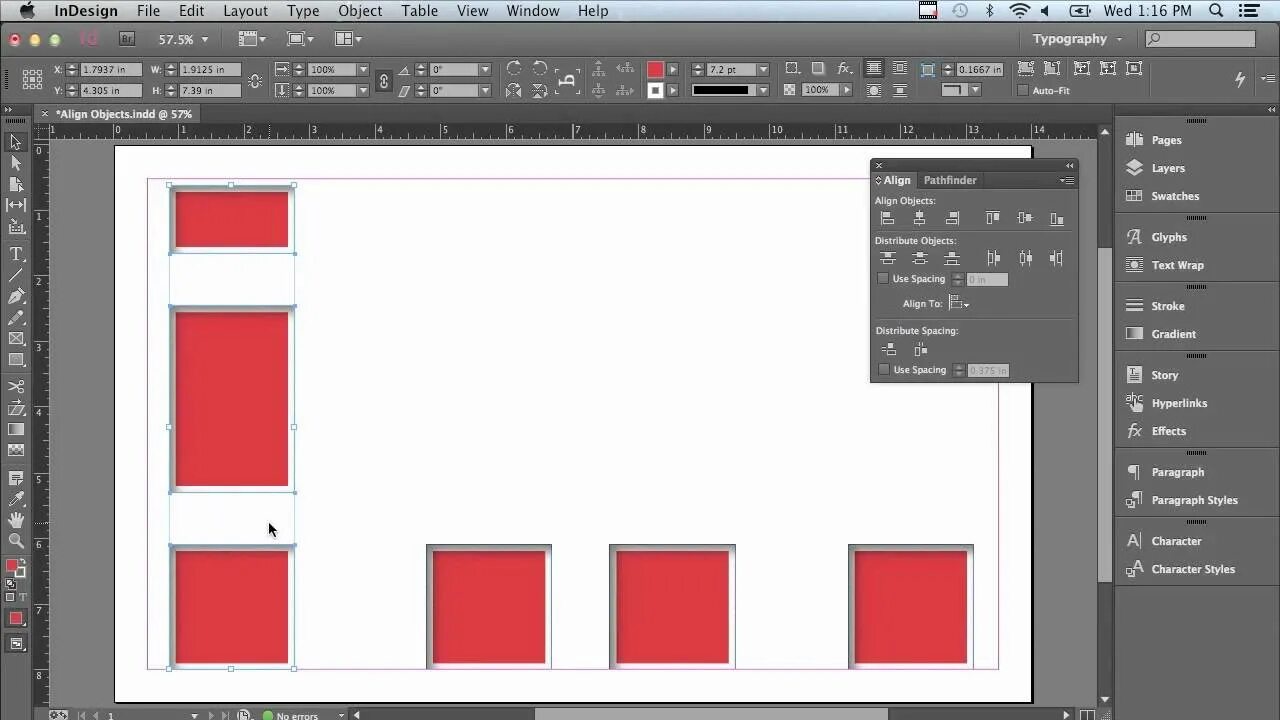This screenshot has width=1280, height=720.
Task: Align left edges in Align panel
Action: [x=887, y=218]
